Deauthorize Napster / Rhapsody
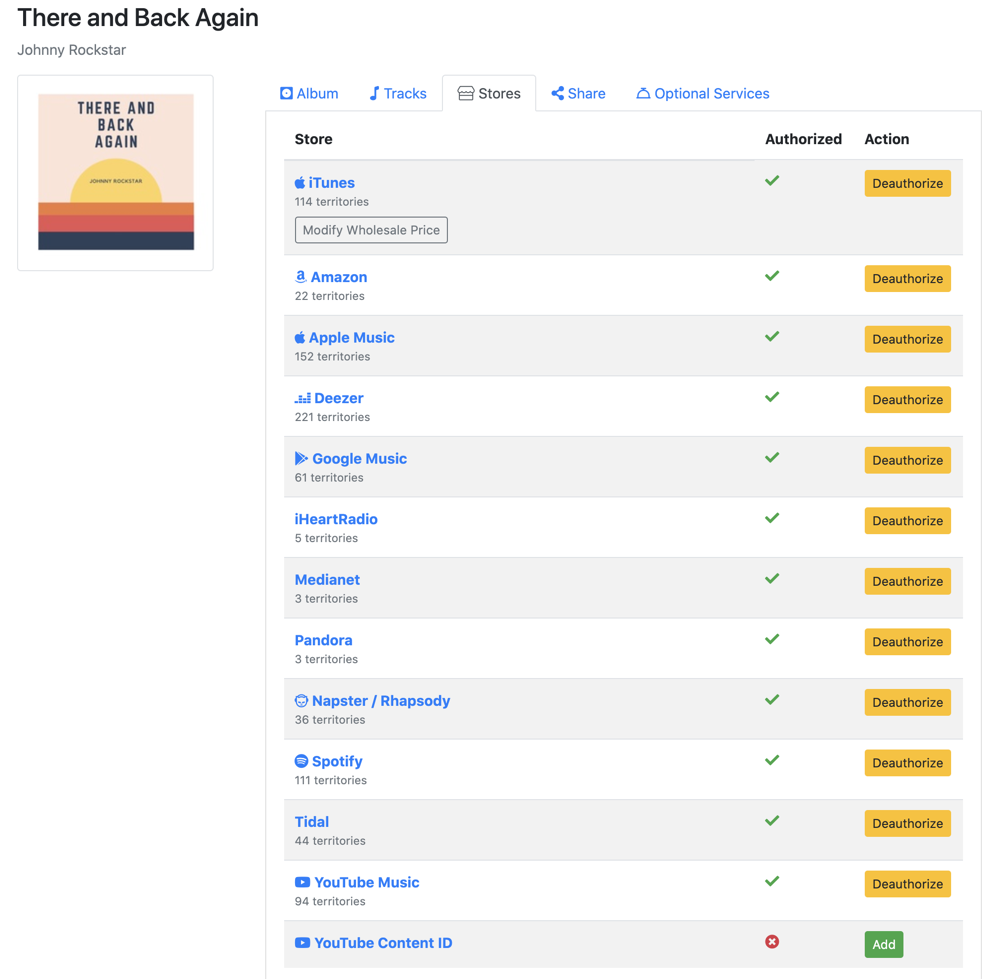This screenshot has height=979, width=1000. click(x=908, y=702)
